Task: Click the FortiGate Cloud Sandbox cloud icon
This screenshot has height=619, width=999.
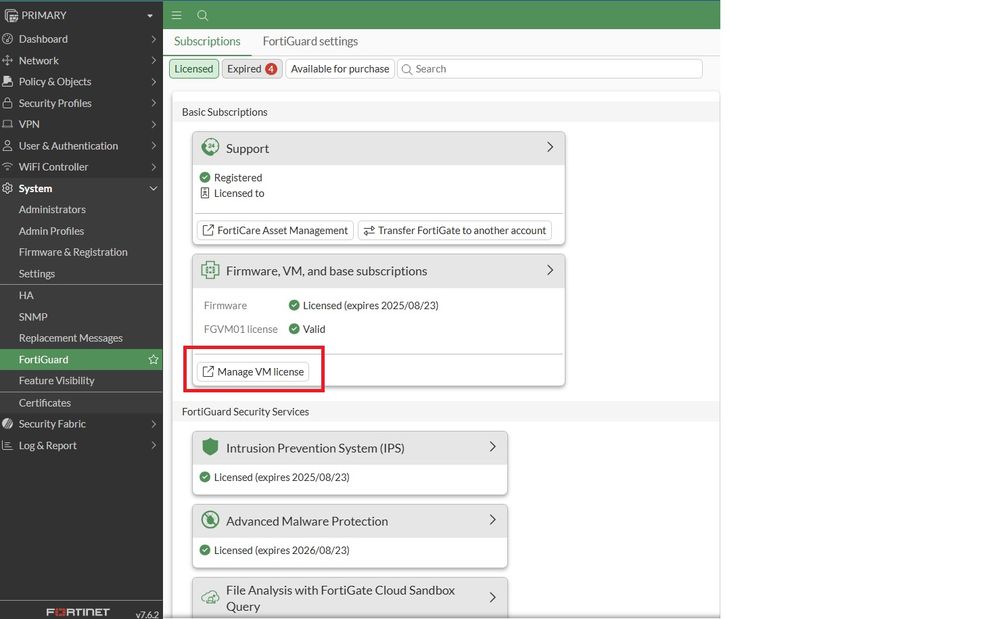Action: tap(210, 597)
